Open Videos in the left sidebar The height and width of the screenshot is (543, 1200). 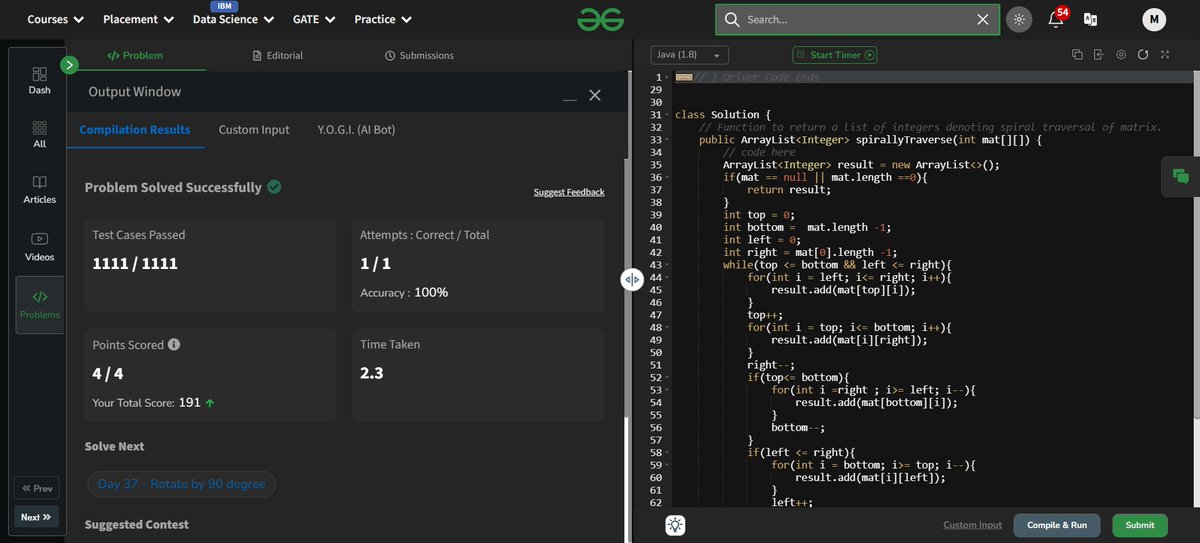click(x=39, y=246)
